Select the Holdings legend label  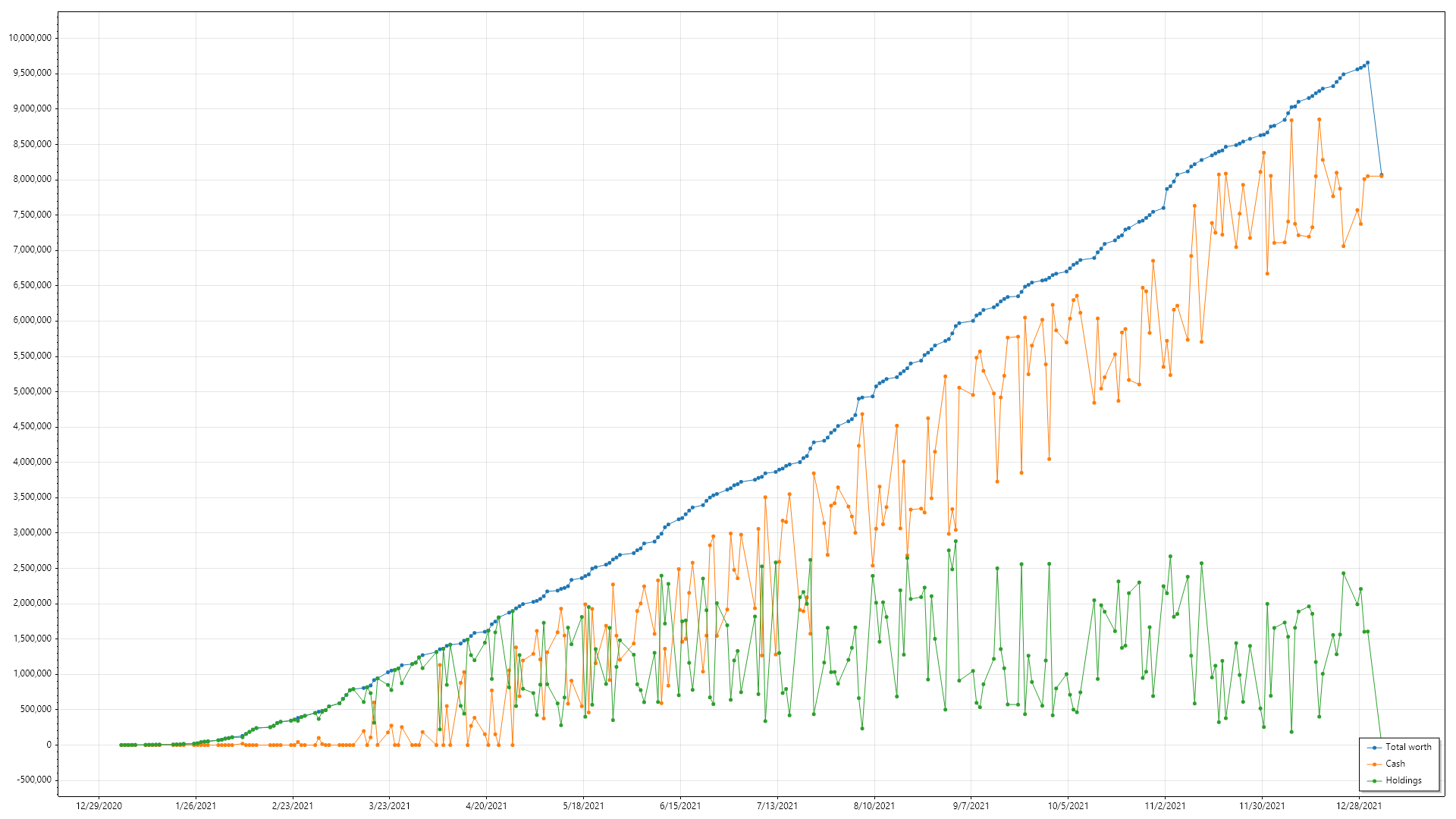[x=1404, y=781]
